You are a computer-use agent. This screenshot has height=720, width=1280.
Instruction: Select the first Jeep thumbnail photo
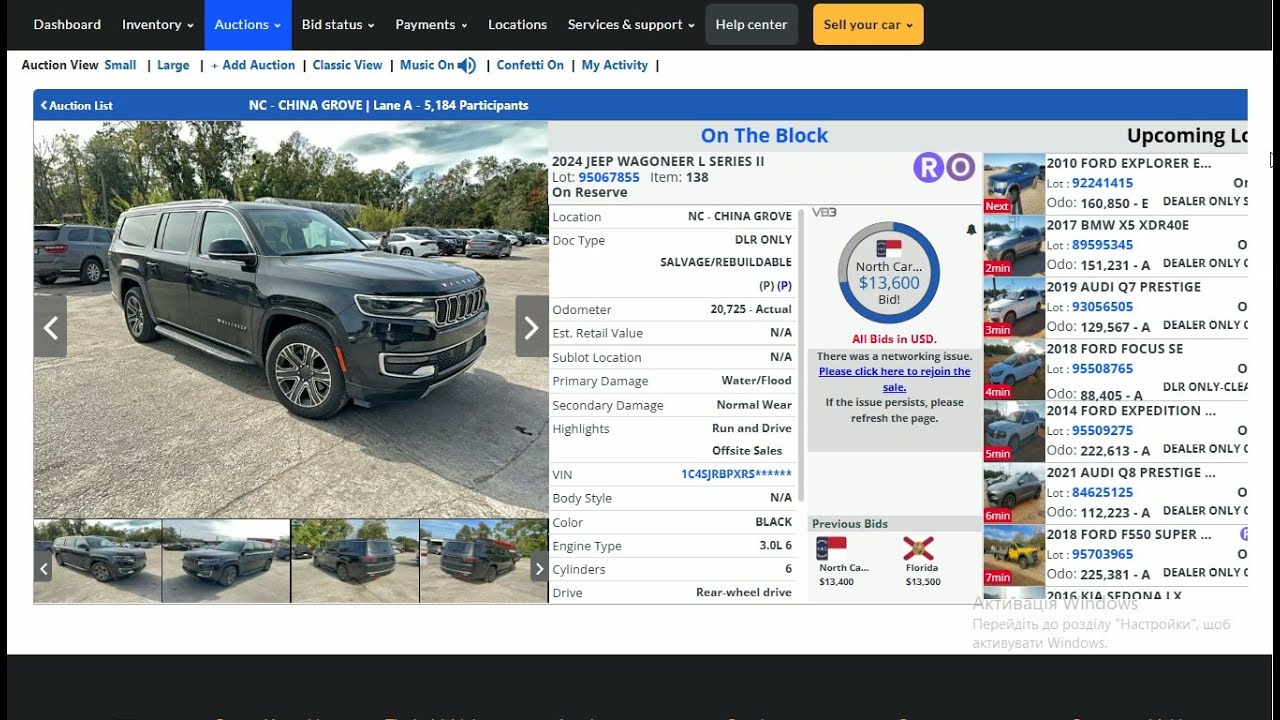point(98,560)
